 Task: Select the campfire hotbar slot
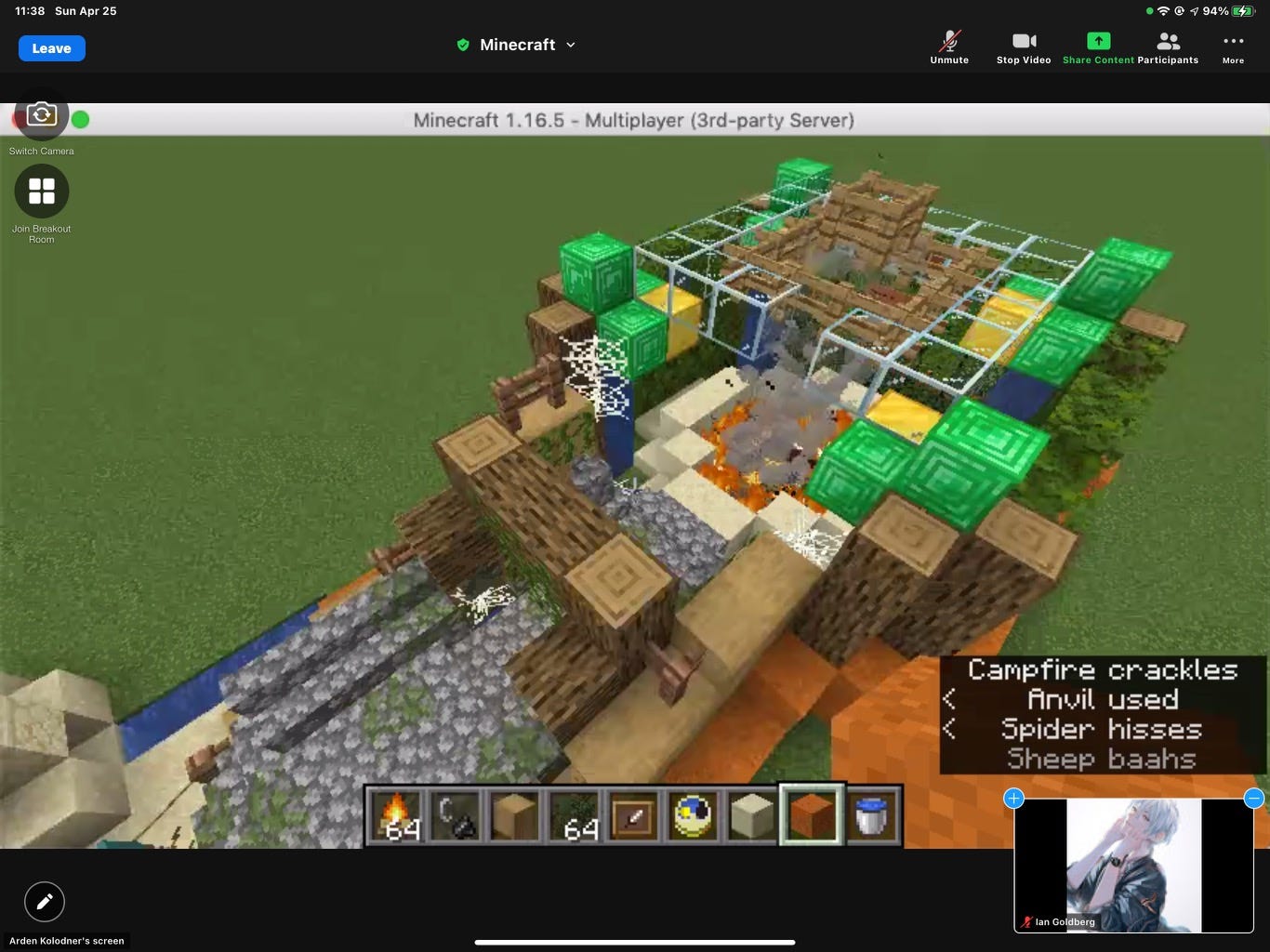(x=395, y=816)
